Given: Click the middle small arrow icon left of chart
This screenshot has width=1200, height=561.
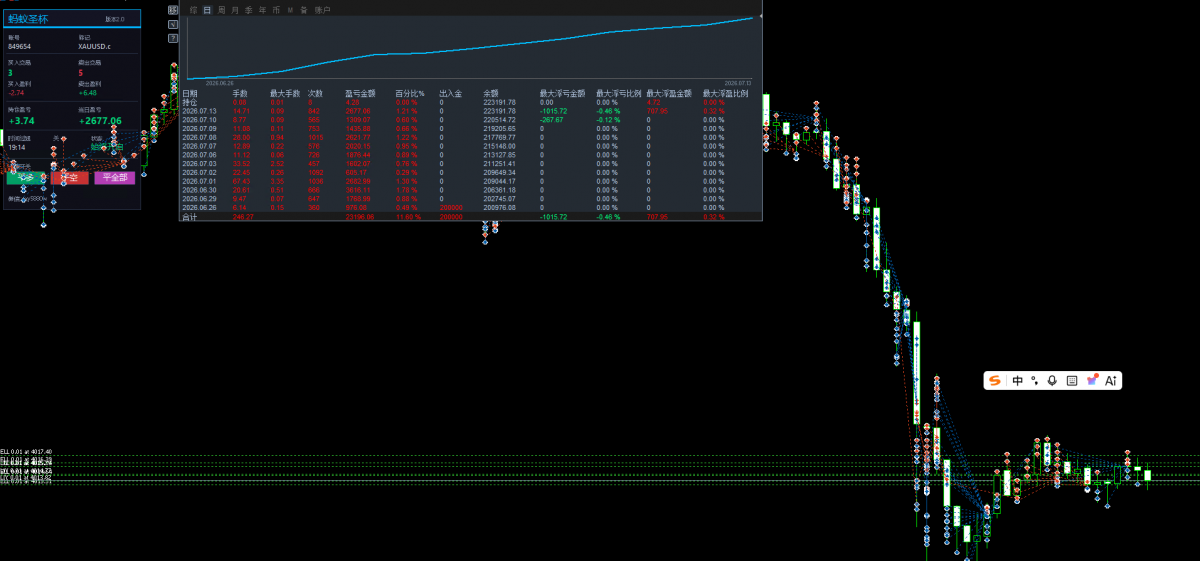Looking at the screenshot, I should [x=173, y=24].
